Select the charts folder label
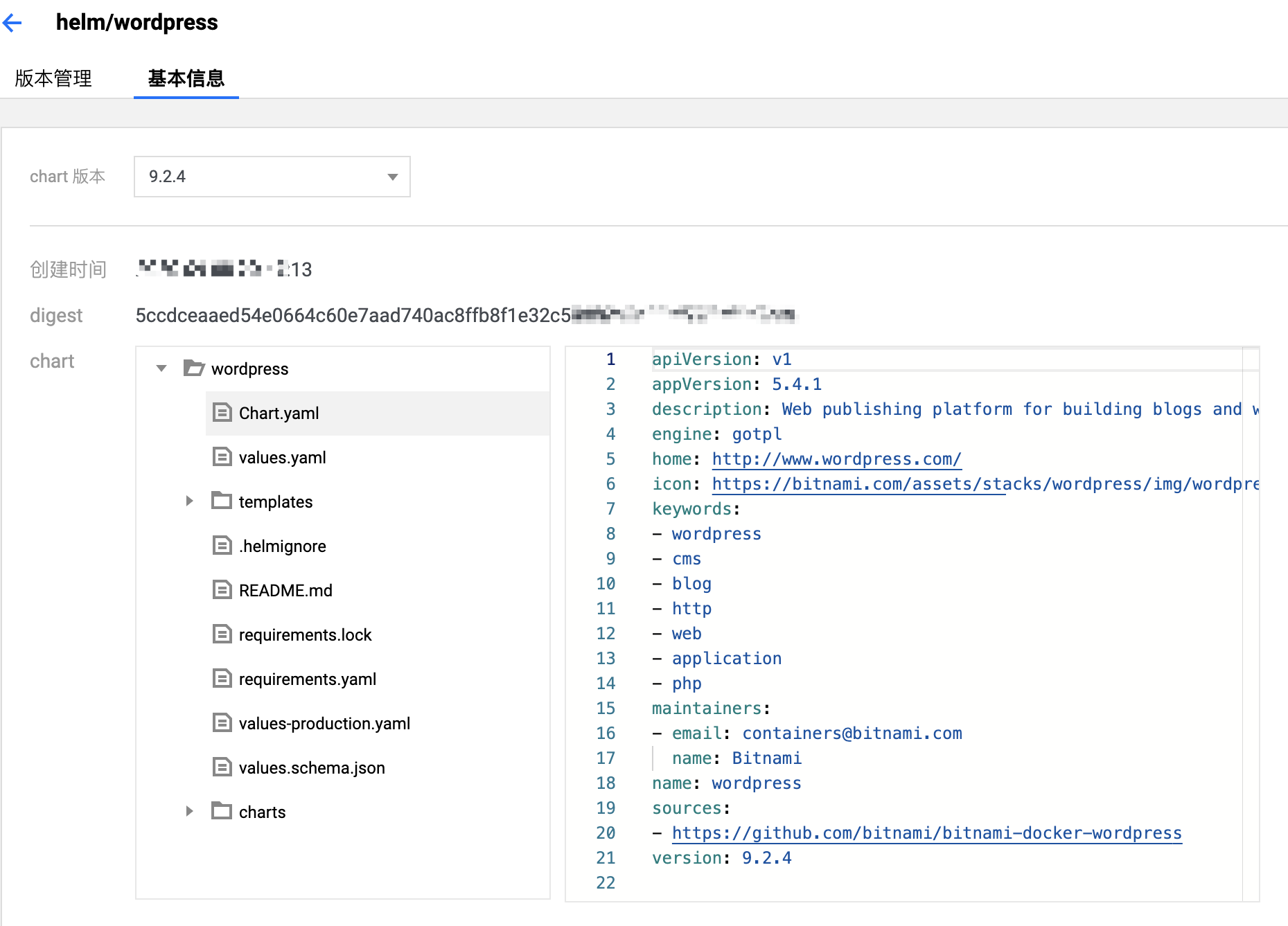The height and width of the screenshot is (926, 1288). pyautogui.click(x=262, y=812)
